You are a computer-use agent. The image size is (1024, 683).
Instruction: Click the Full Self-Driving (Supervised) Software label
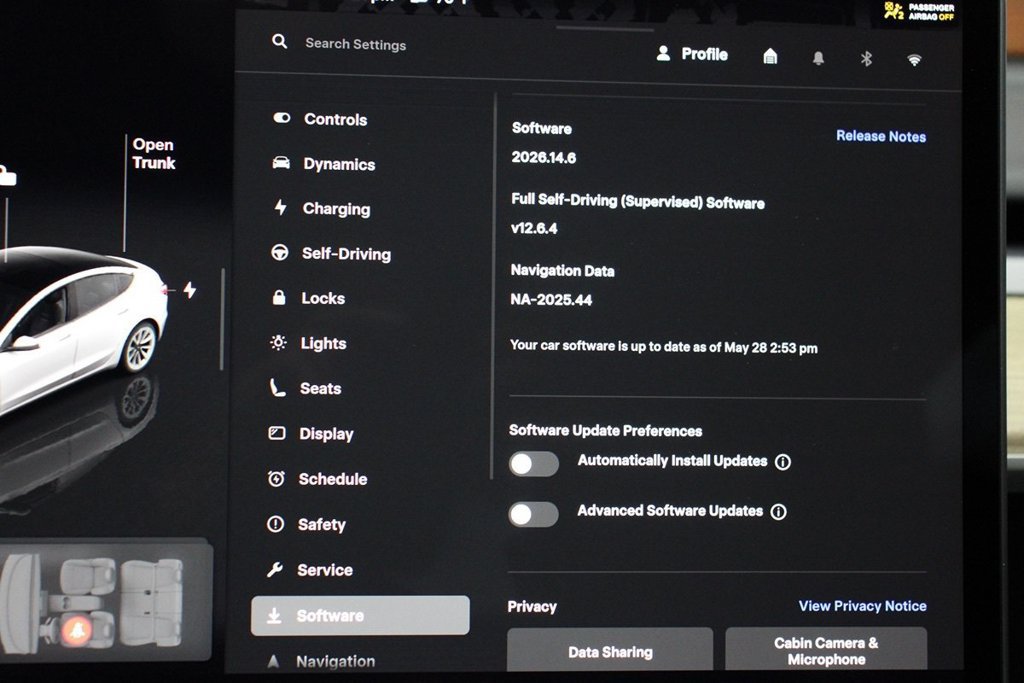click(x=637, y=201)
